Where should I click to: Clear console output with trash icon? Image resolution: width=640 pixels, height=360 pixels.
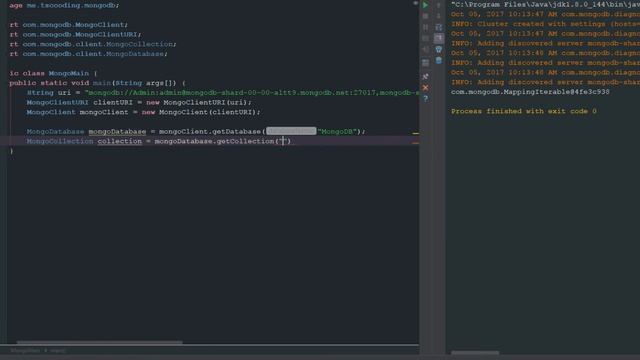tap(439, 60)
